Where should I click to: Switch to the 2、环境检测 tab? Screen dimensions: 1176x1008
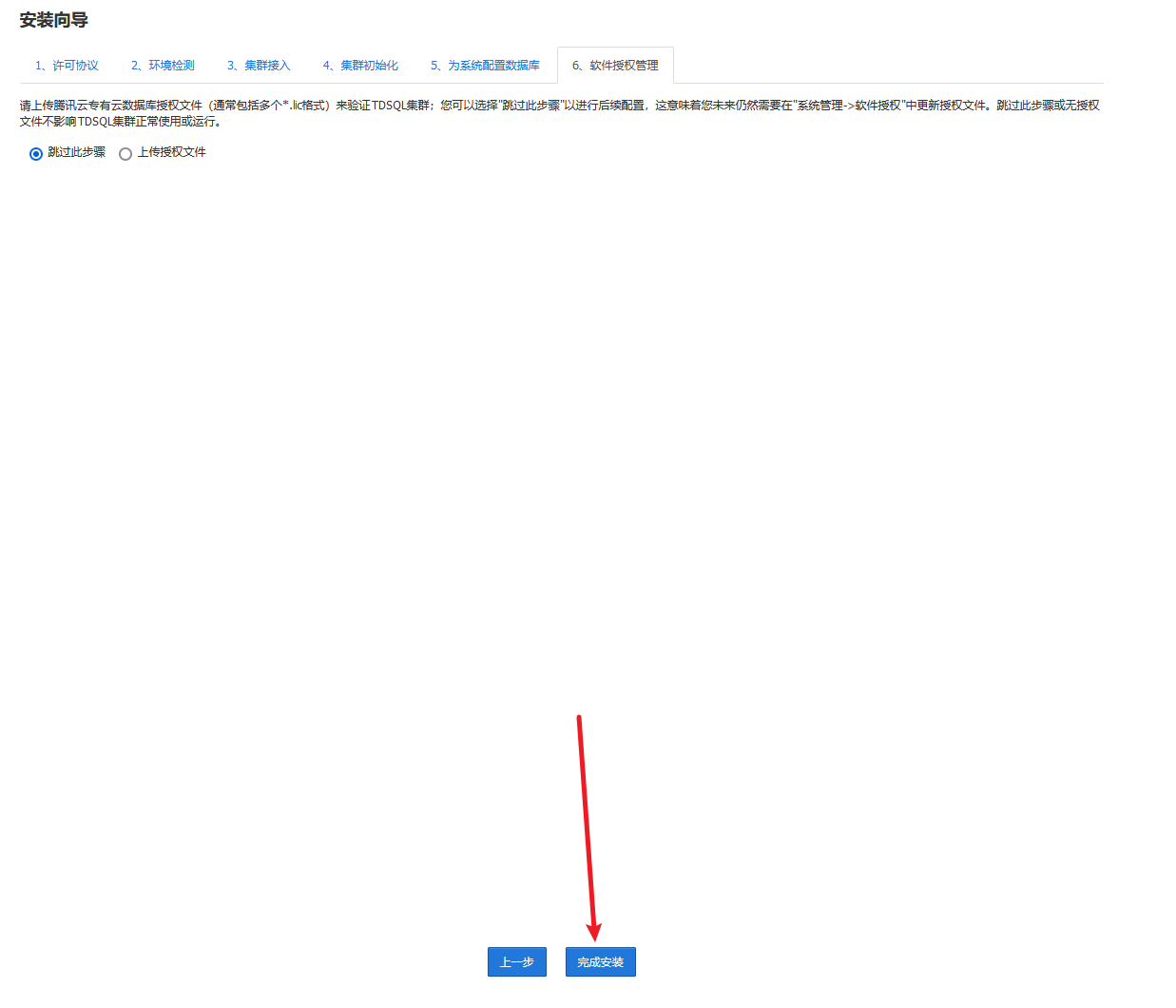click(163, 66)
